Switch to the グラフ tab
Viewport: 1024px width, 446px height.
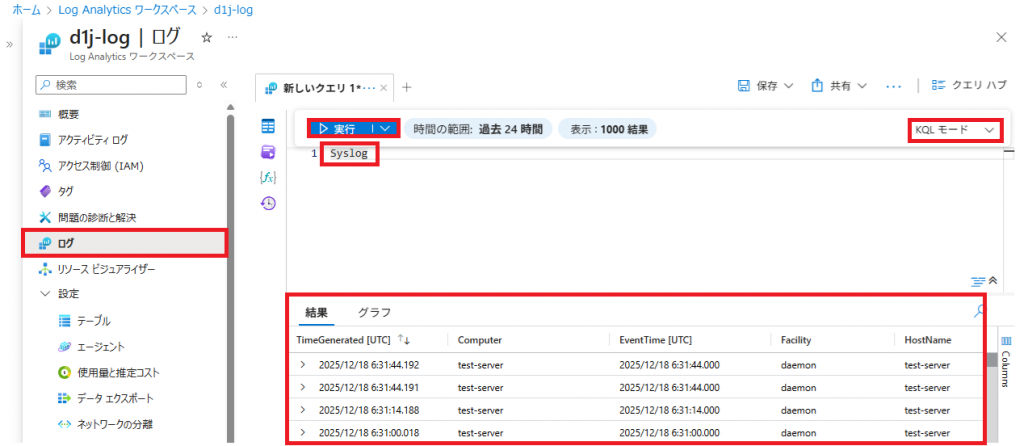(x=374, y=312)
